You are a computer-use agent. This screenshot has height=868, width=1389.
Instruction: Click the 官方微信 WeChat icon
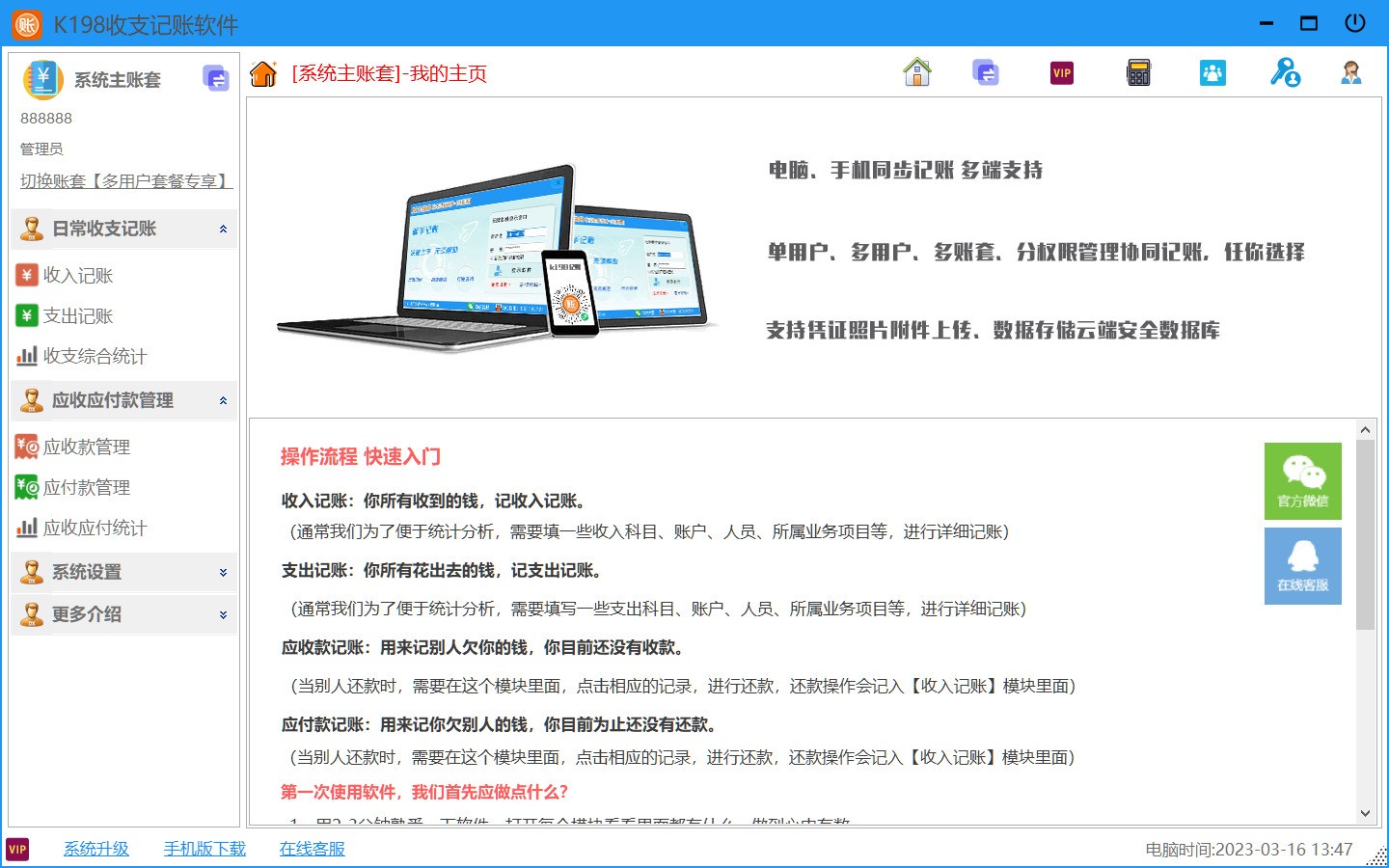[x=1302, y=480]
